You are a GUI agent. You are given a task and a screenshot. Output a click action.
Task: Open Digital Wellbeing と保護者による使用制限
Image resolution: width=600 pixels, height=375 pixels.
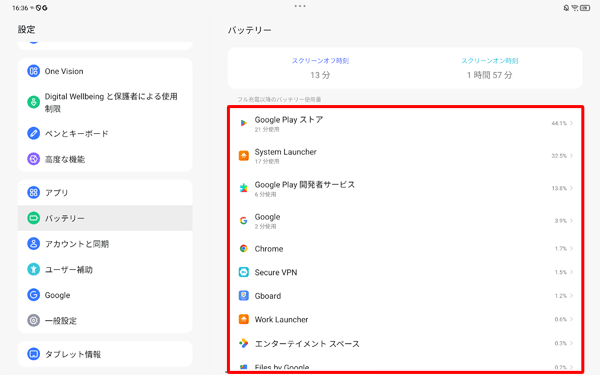pyautogui.click(x=105, y=102)
